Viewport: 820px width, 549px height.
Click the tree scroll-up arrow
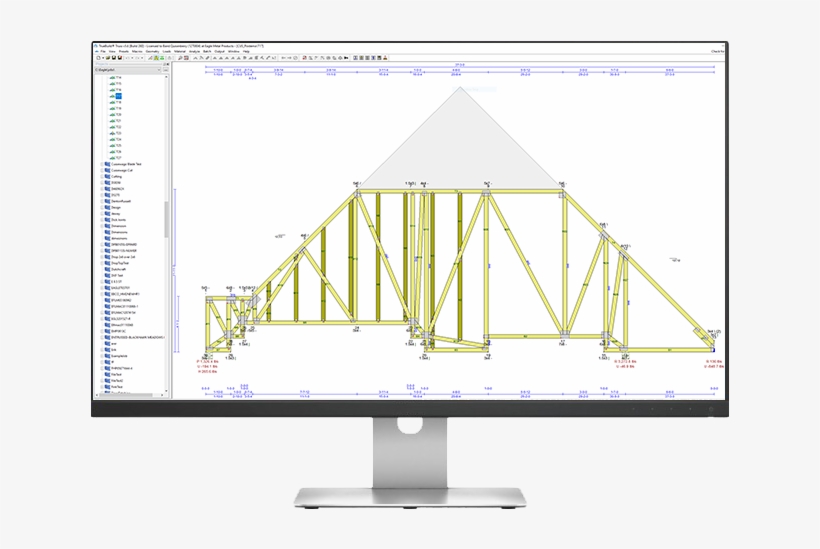[166, 77]
